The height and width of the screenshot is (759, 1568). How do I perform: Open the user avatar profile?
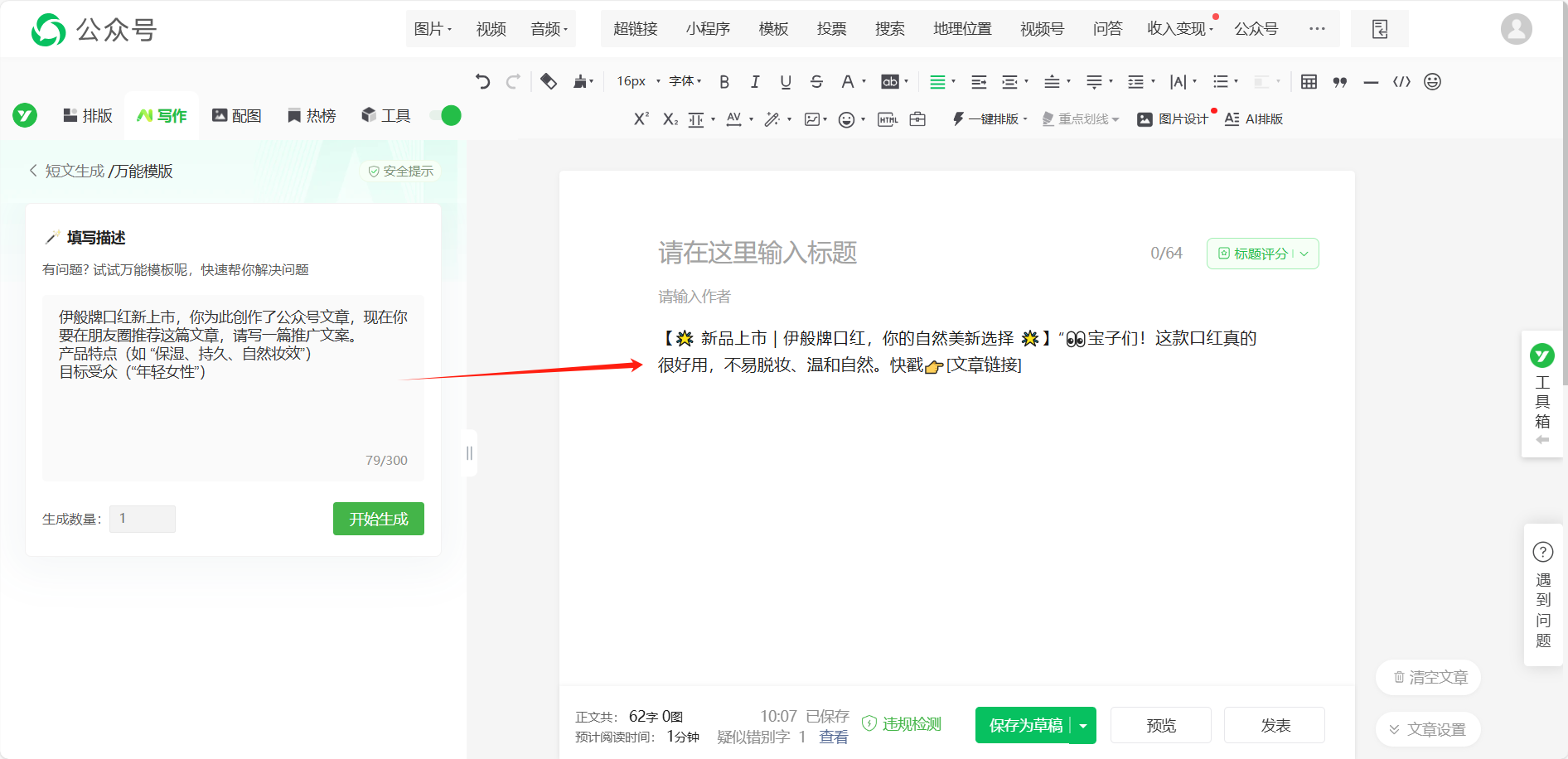(x=1516, y=29)
